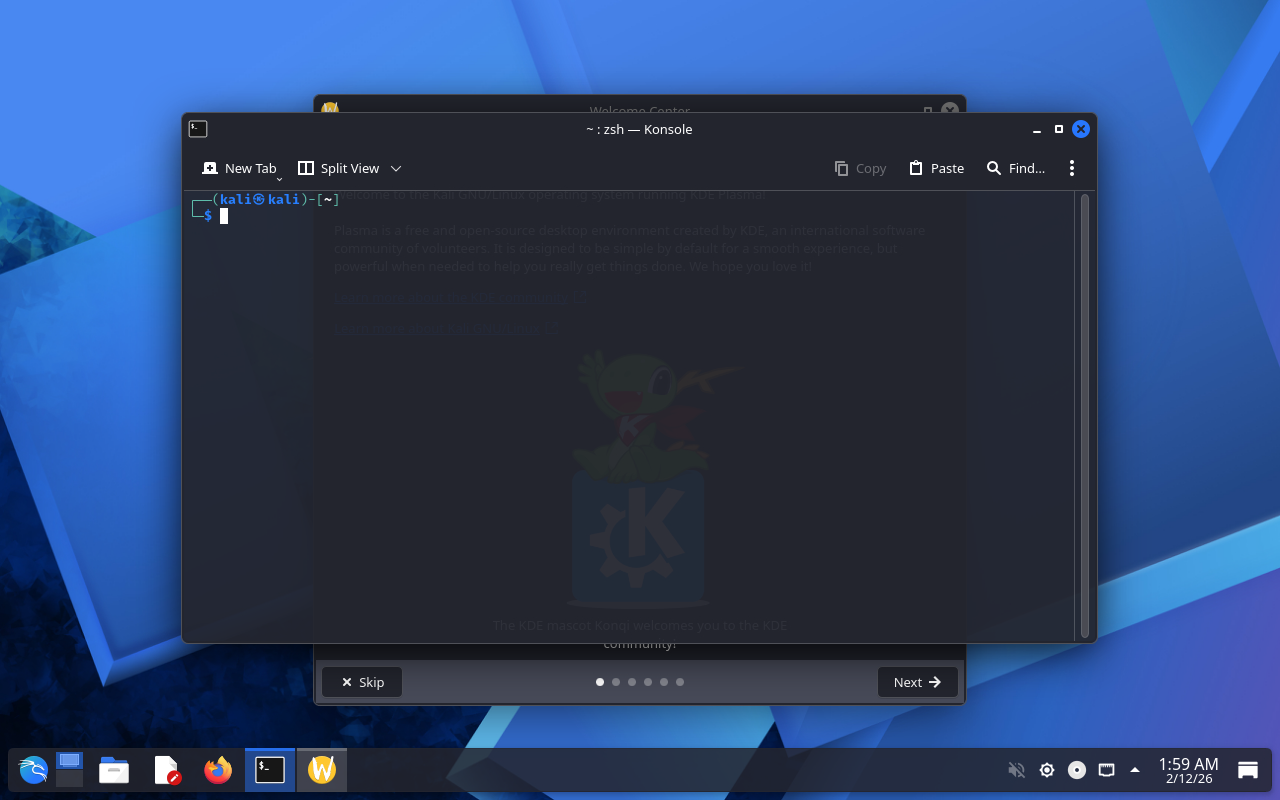Screen dimensions: 1280x800
Task: Click the Skip button in Welcome Center
Action: [362, 682]
